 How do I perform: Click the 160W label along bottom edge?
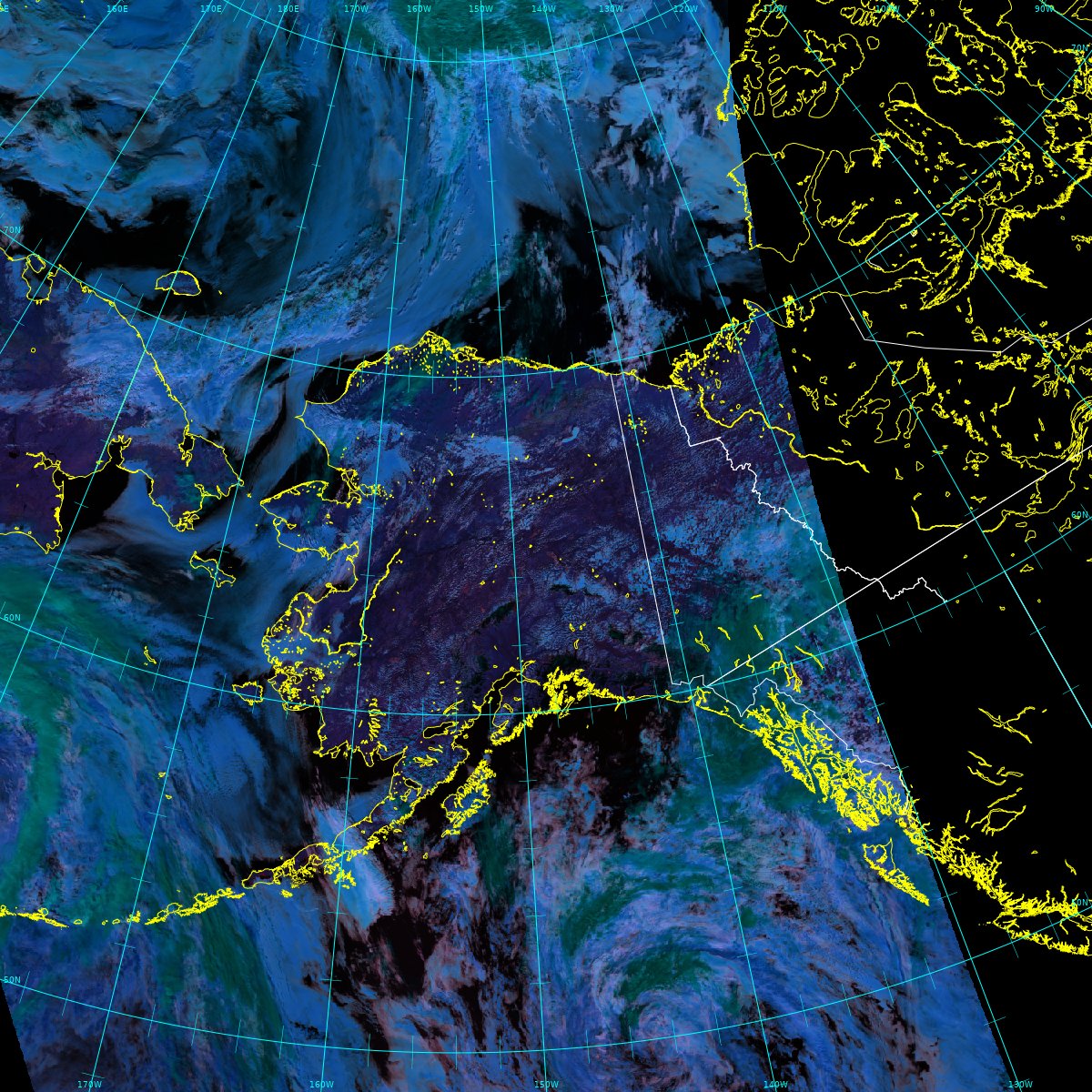click(321, 1084)
